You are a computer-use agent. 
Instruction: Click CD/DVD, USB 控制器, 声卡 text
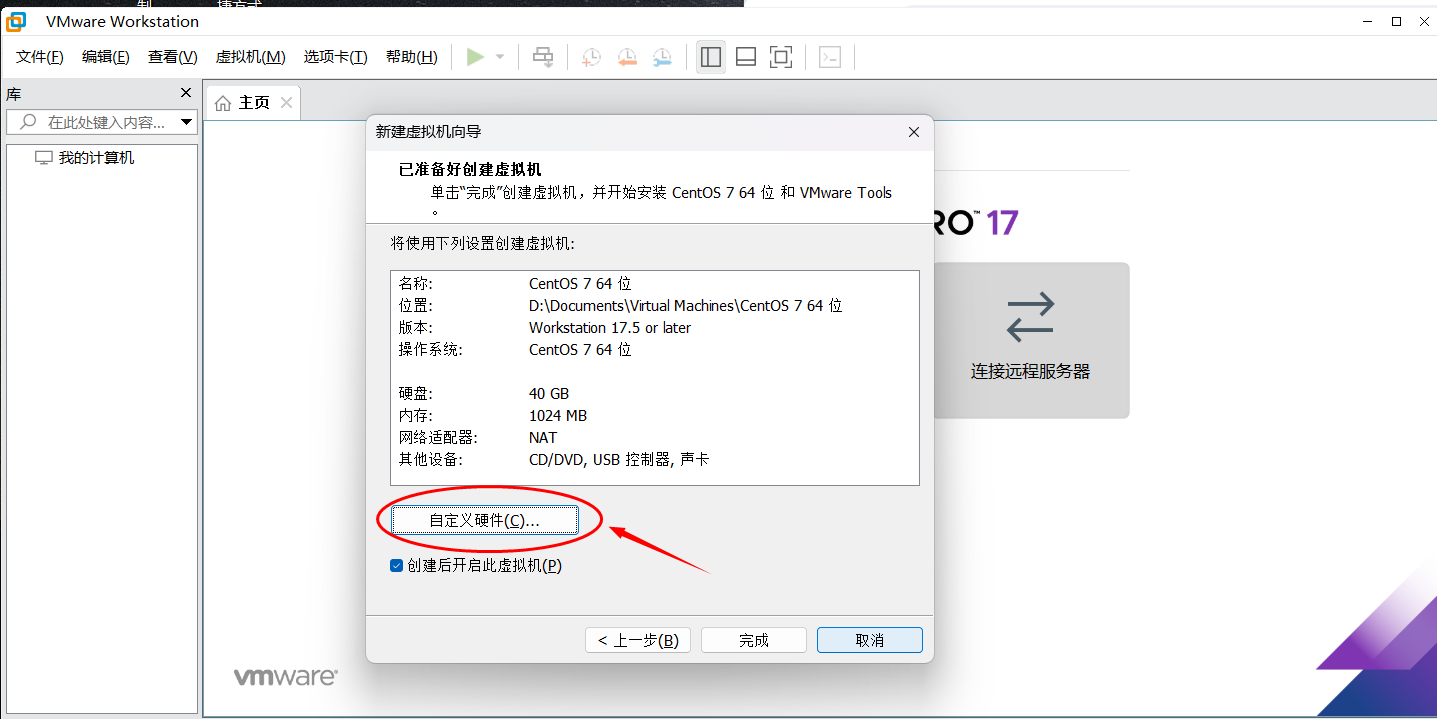(619, 460)
